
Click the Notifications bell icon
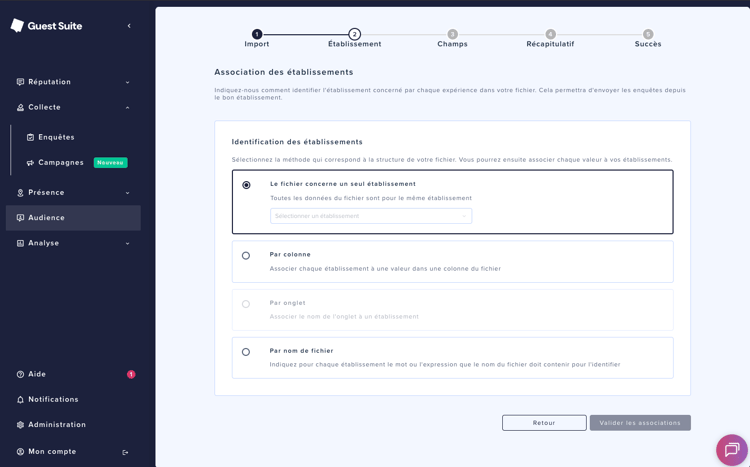click(x=20, y=400)
